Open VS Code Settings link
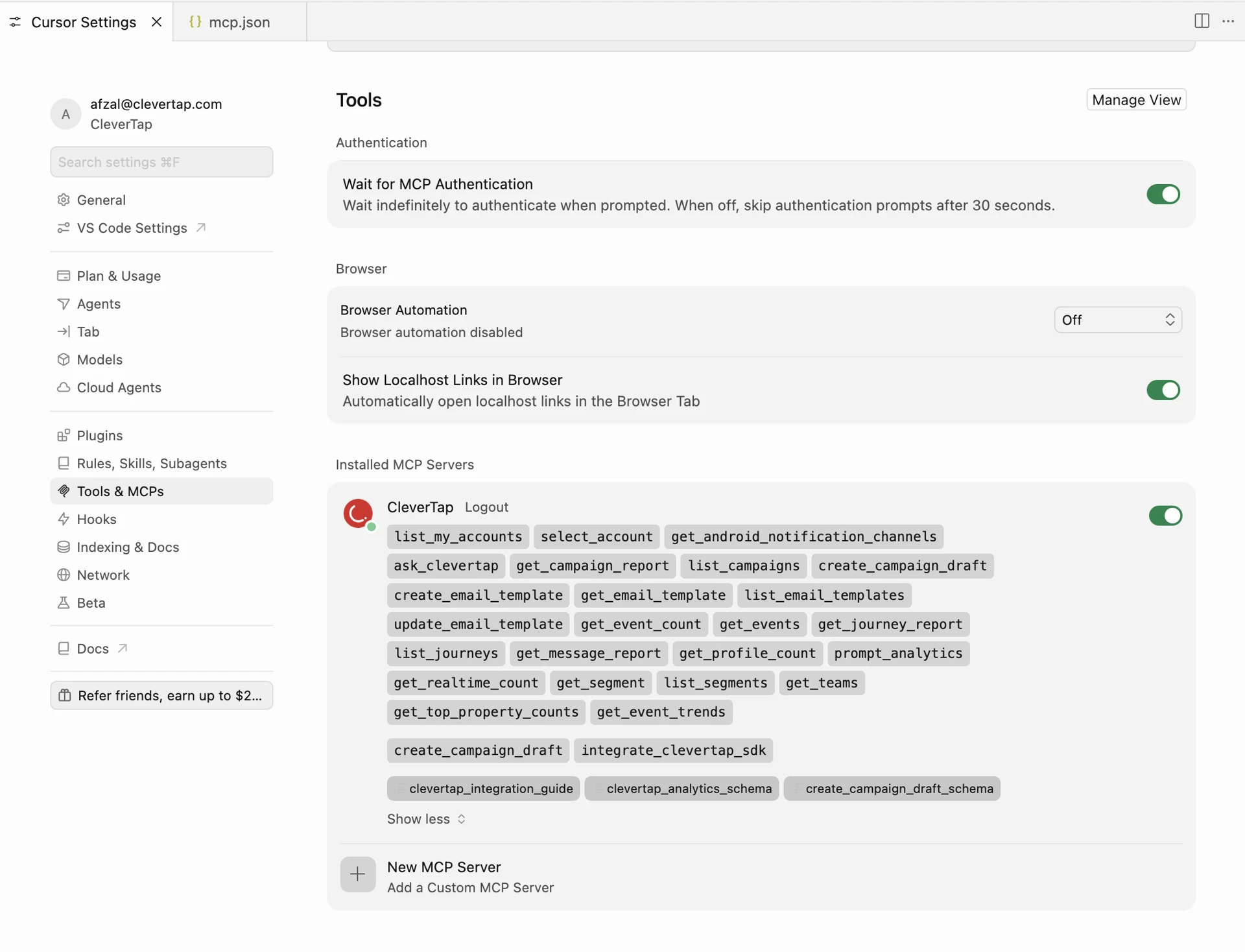This screenshot has height=952, width=1245. pyautogui.click(x=161, y=228)
